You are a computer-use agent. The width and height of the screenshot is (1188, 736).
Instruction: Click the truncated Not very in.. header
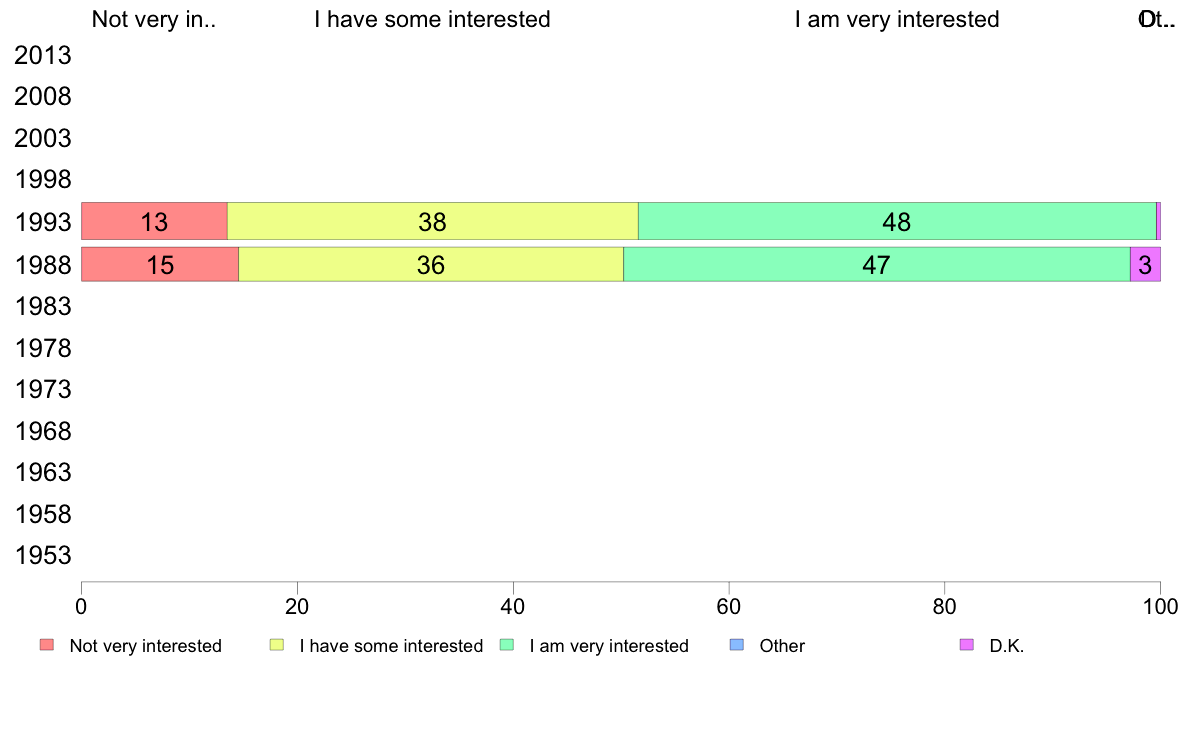pos(154,19)
